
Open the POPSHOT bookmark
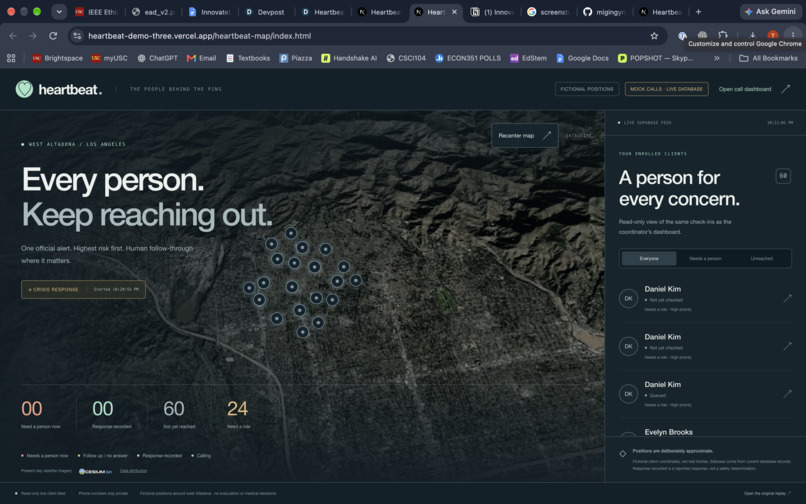coord(655,58)
